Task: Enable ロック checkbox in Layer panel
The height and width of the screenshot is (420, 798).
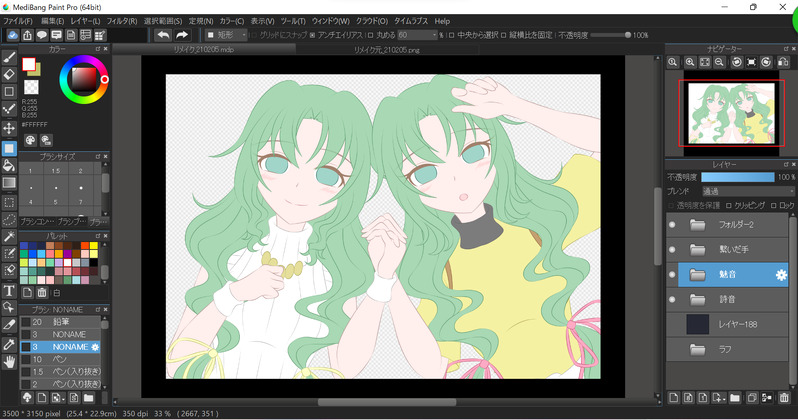Action: pyautogui.click(x=774, y=205)
